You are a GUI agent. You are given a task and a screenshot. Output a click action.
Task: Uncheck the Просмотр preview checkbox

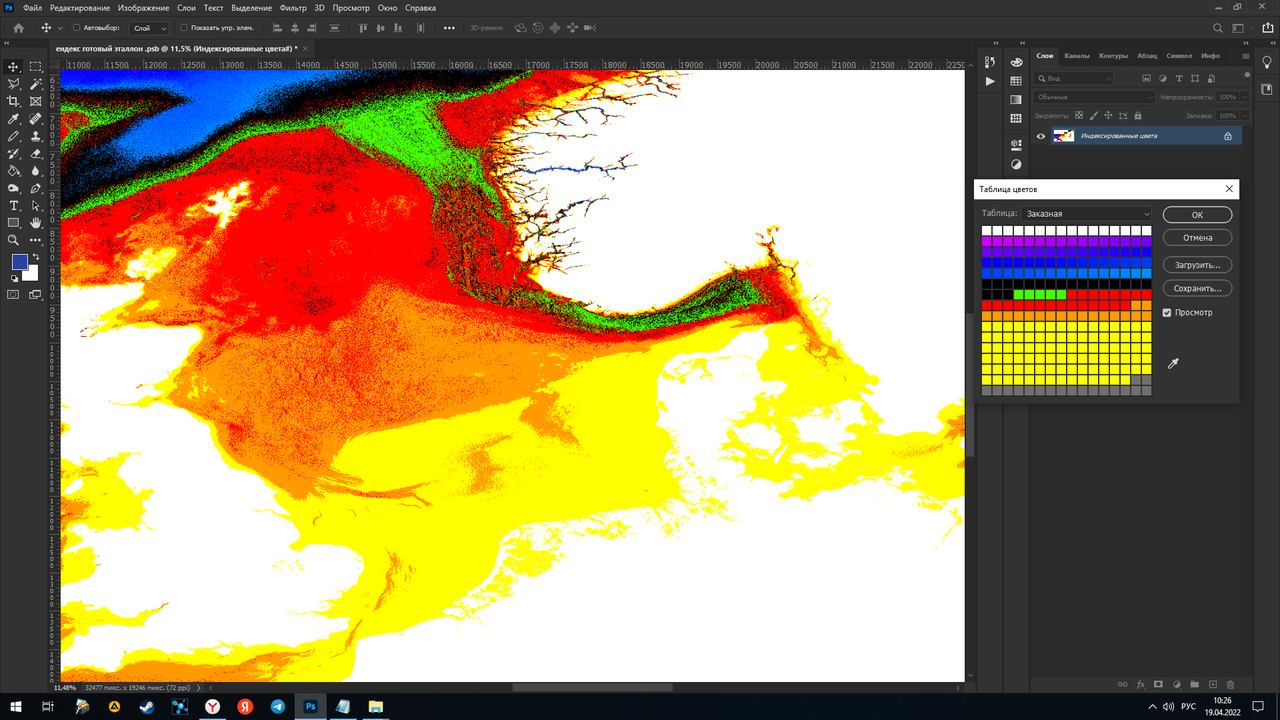(1167, 313)
